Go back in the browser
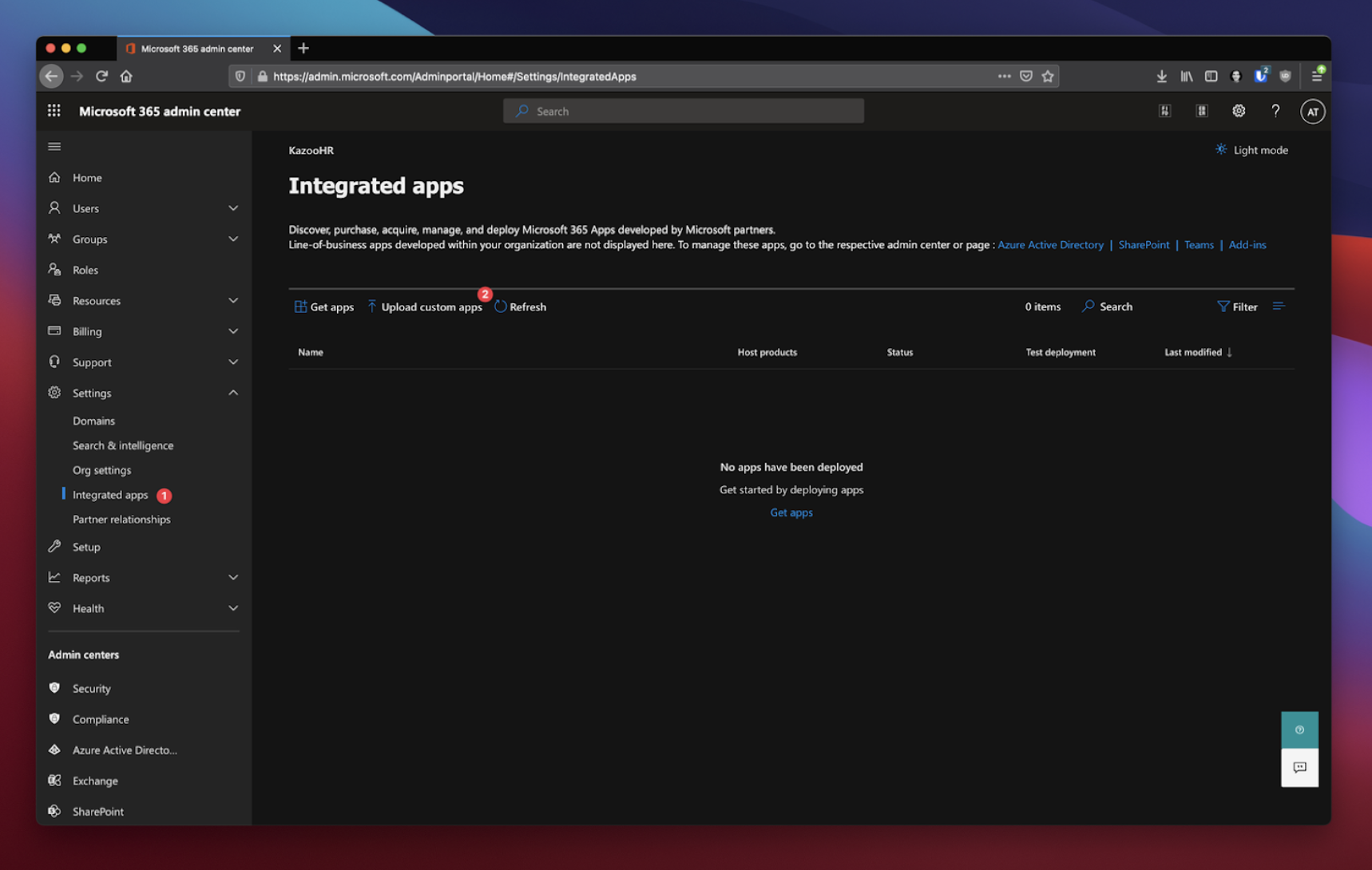Viewport: 1372px width, 870px height. click(52, 76)
